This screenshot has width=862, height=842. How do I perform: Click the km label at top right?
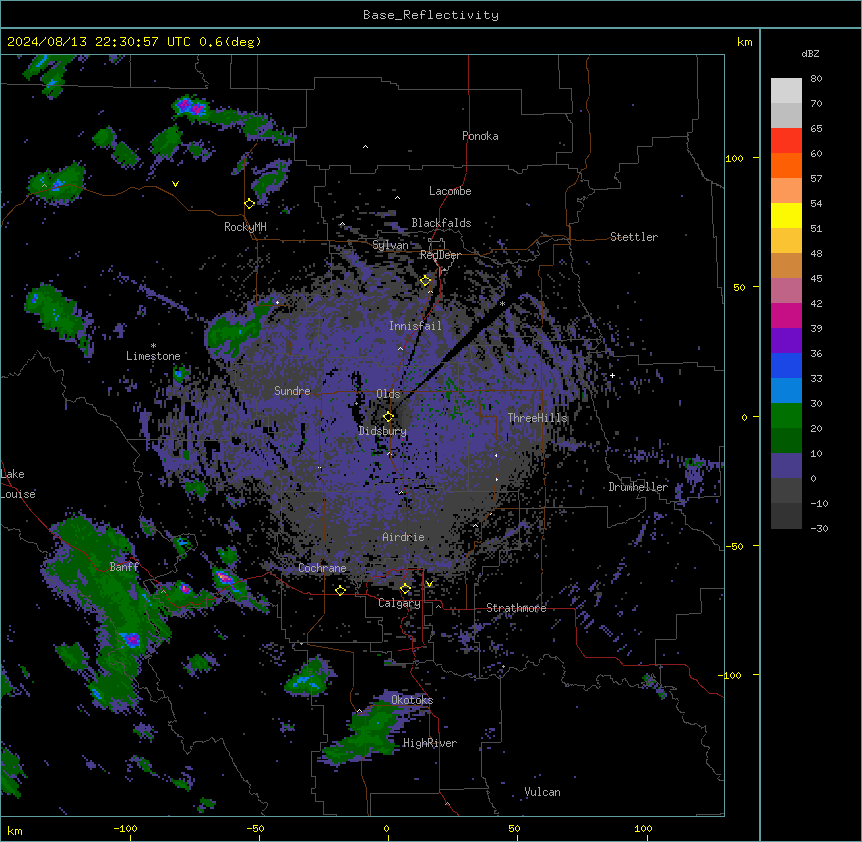(x=745, y=42)
